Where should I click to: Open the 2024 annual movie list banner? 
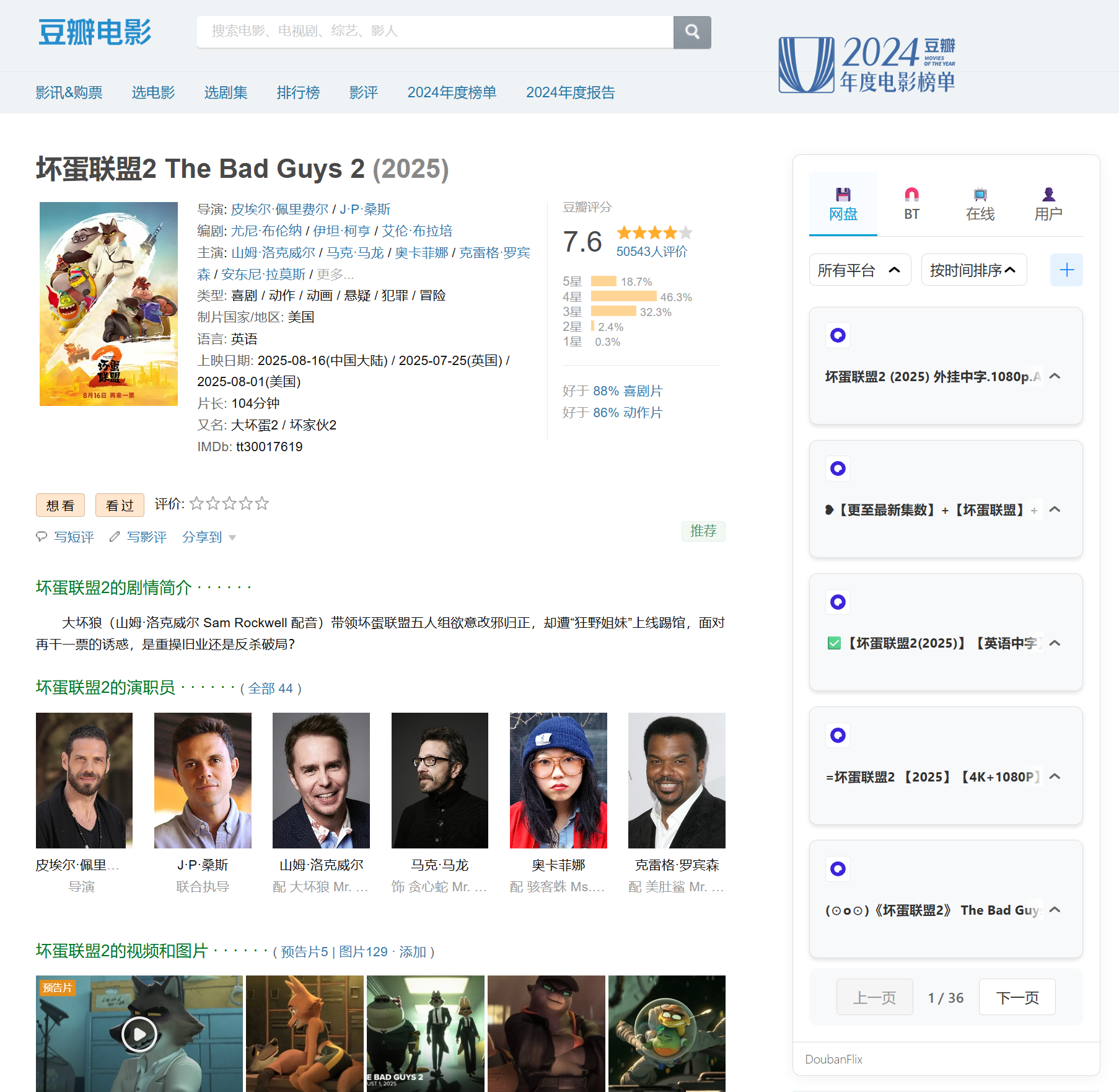[x=867, y=64]
